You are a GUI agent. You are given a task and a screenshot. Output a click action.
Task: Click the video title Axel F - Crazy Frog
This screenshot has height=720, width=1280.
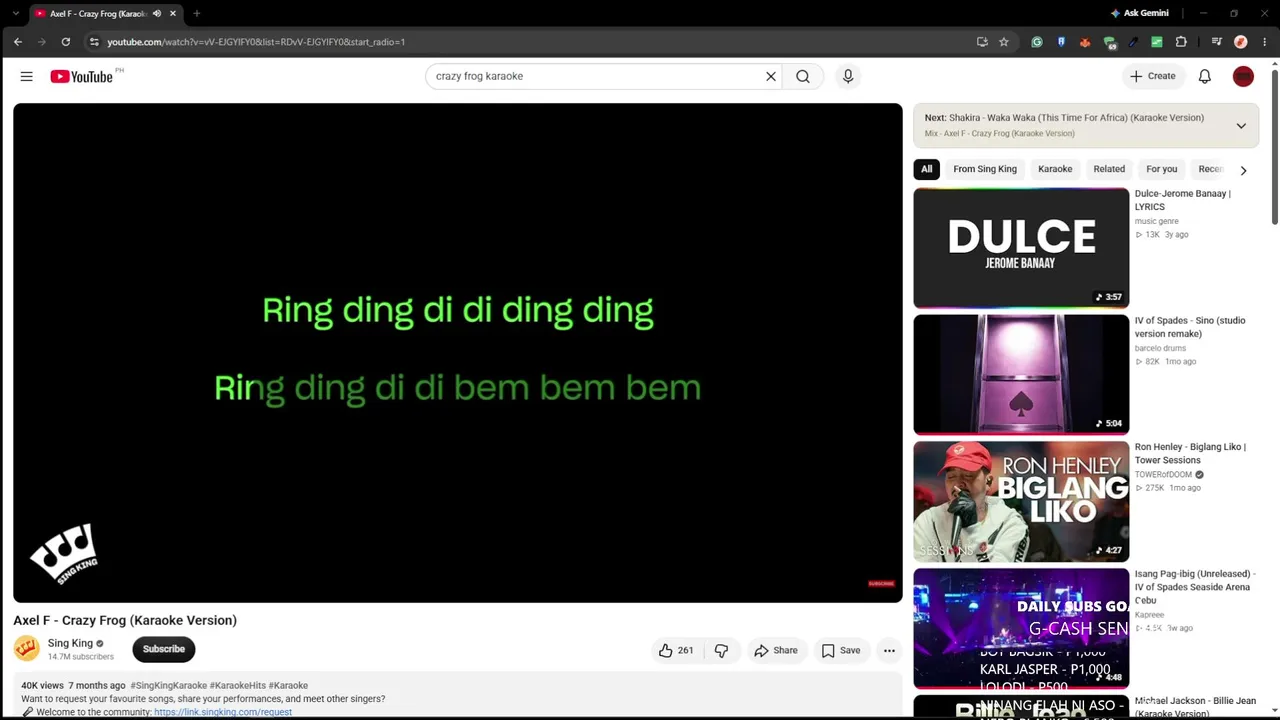pos(125,620)
